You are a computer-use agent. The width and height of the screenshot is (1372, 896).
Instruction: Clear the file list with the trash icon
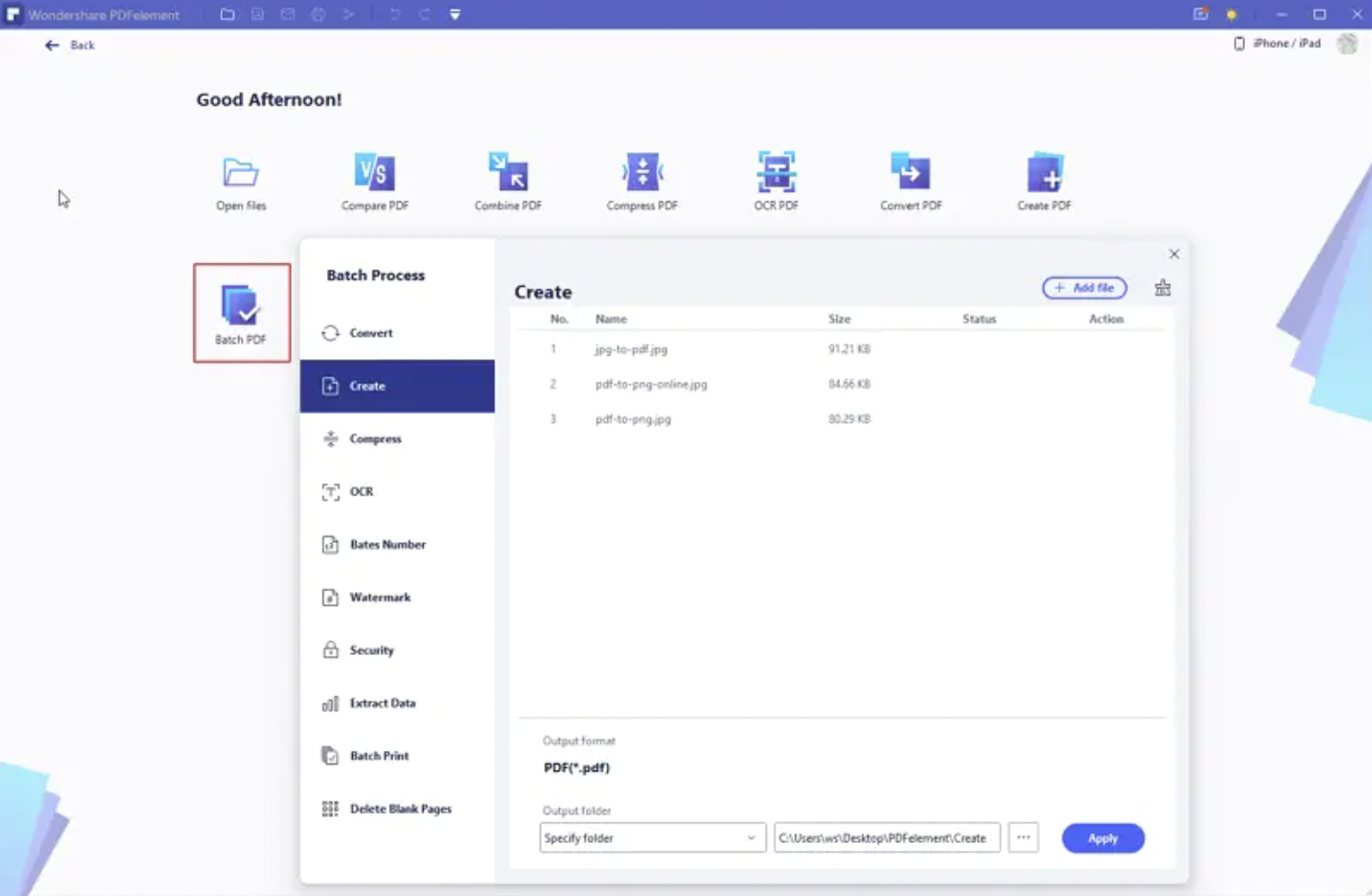(1162, 288)
